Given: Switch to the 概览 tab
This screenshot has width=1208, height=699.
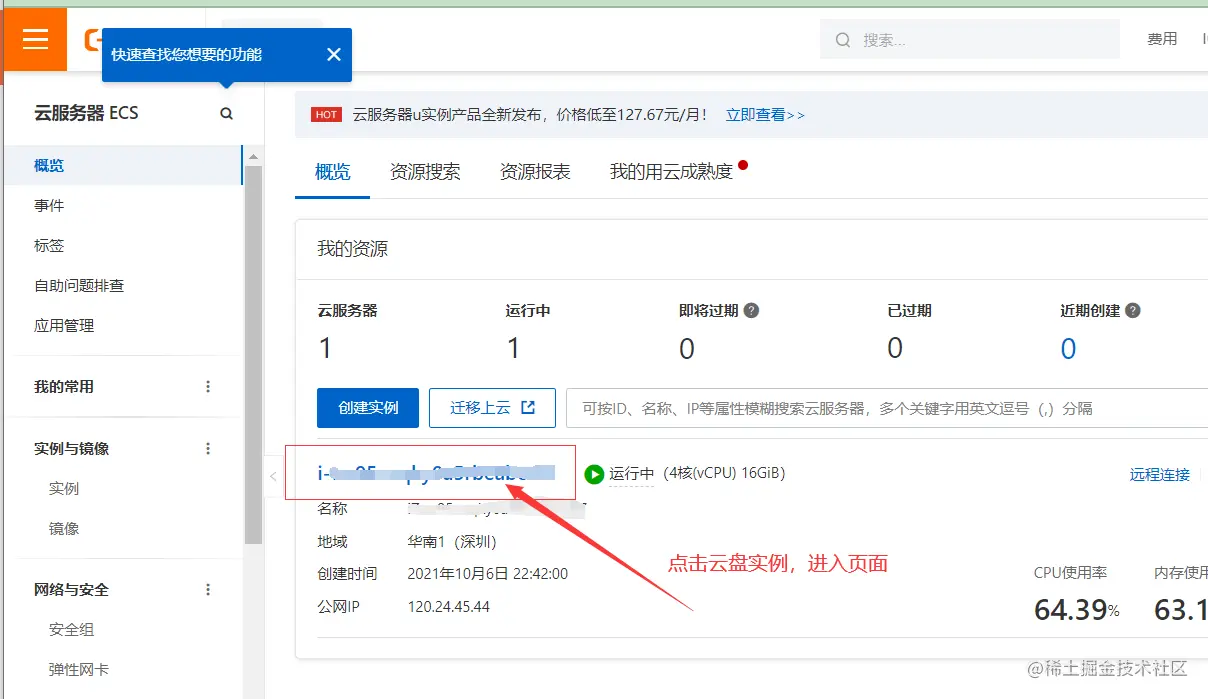Looking at the screenshot, I should [x=333, y=172].
